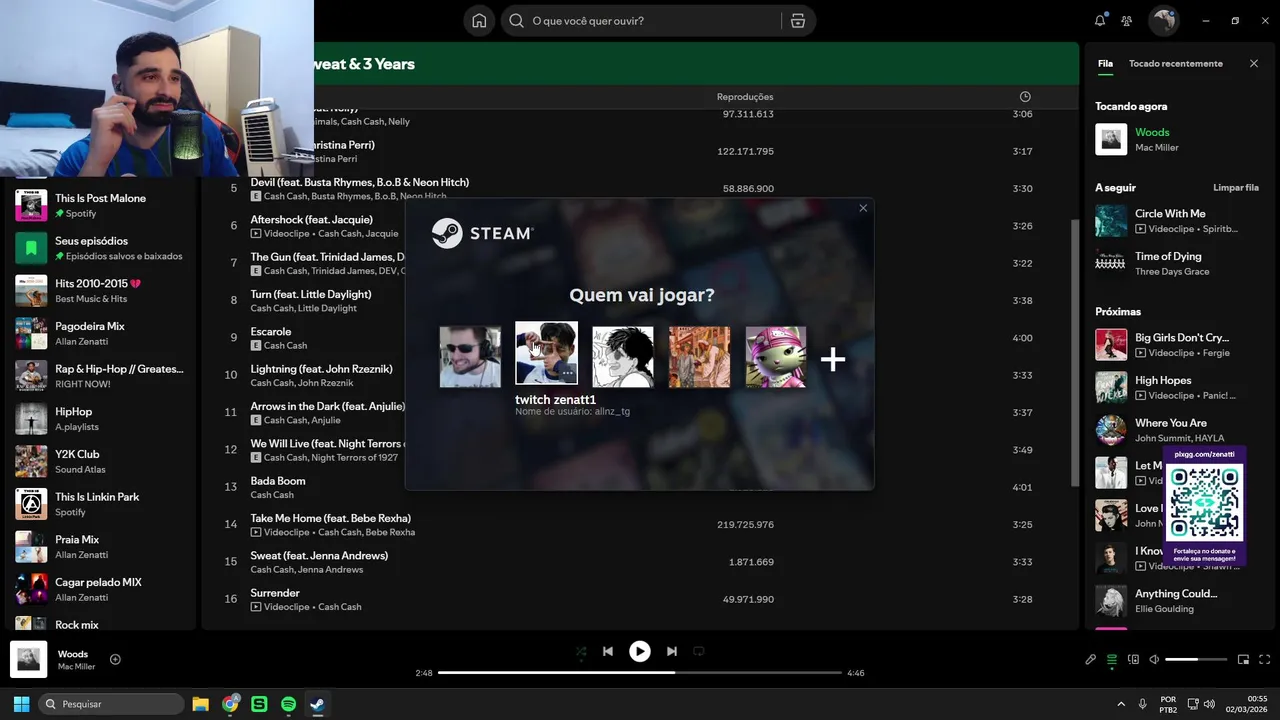The image size is (1280, 720).
Task: Open the HipHop playlist
Action: [99, 418]
